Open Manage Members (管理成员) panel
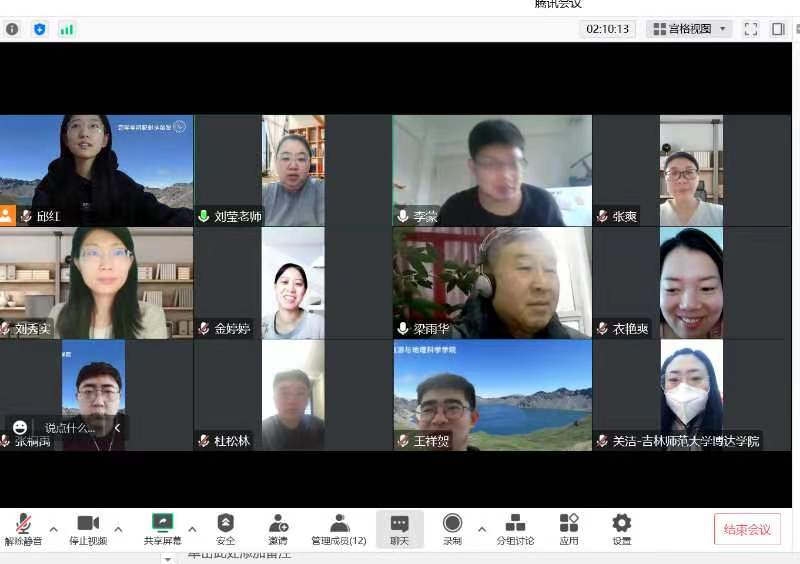800x564 pixels. (339, 529)
